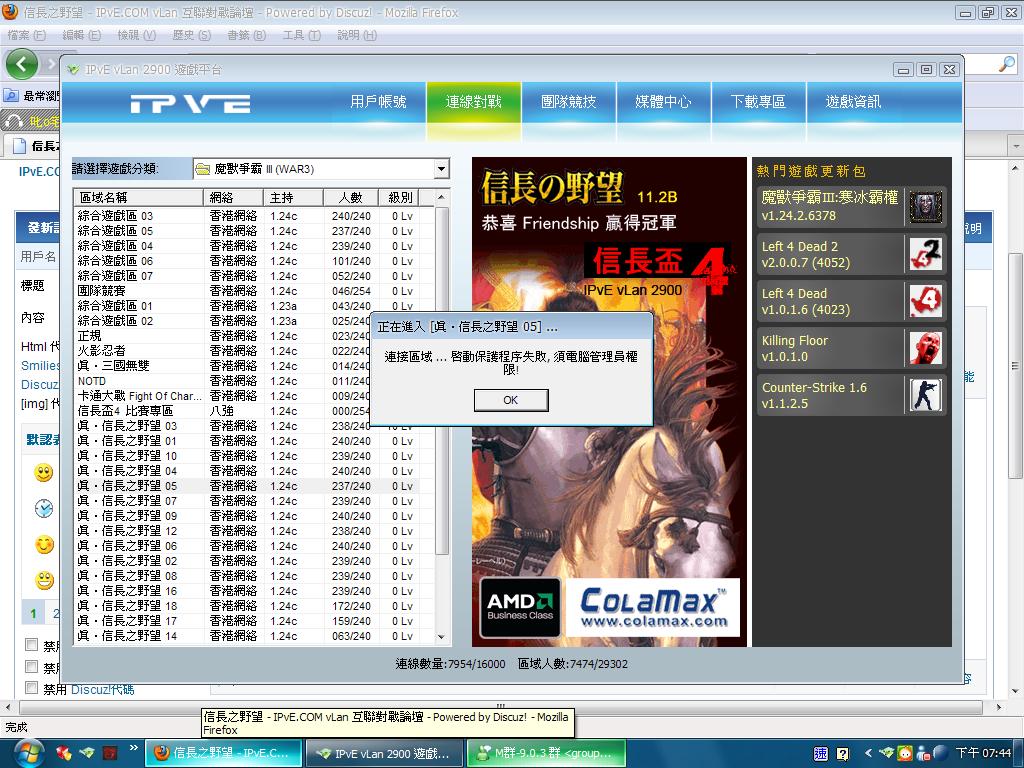Click the ColaMax www.colamax.com banner

pos(652,607)
